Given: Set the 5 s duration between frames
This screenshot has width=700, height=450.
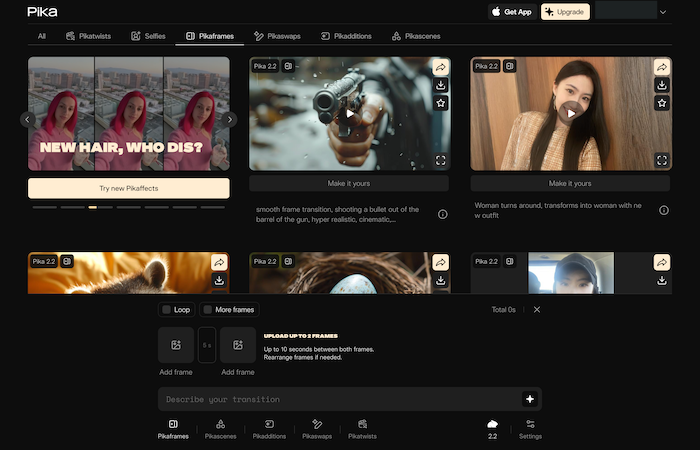Looking at the screenshot, I should point(207,345).
